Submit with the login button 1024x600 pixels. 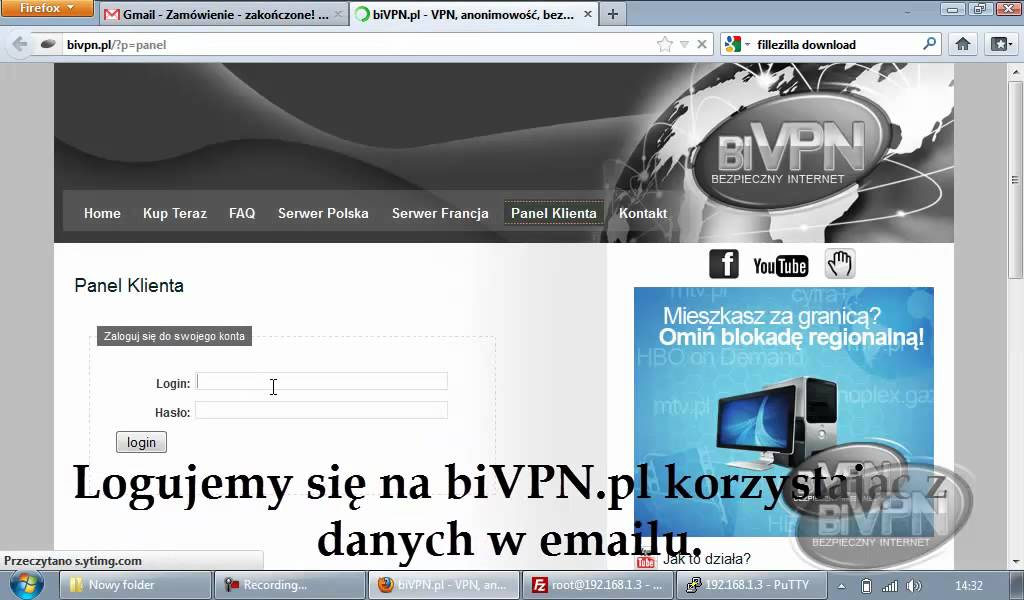[x=141, y=442]
